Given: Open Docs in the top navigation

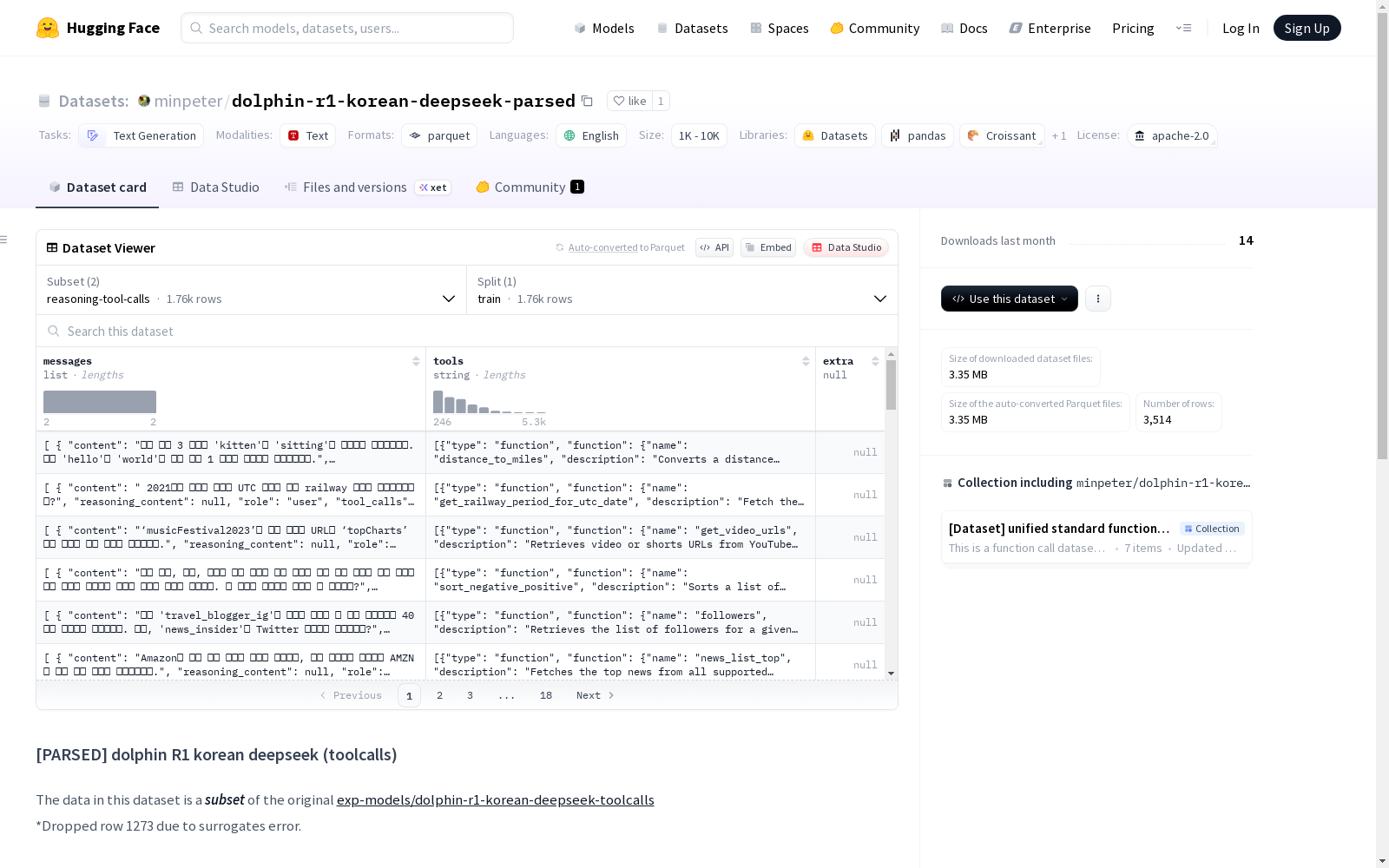Looking at the screenshot, I should tap(964, 28).
